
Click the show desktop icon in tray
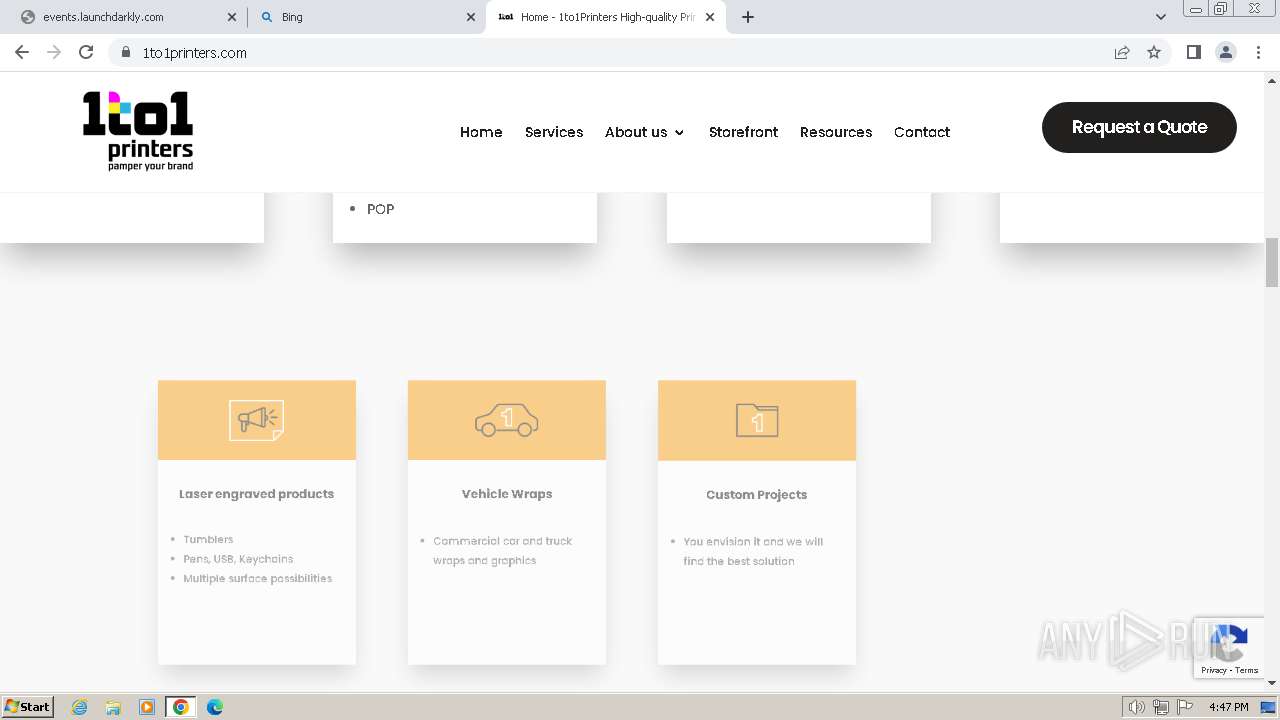[1268, 707]
